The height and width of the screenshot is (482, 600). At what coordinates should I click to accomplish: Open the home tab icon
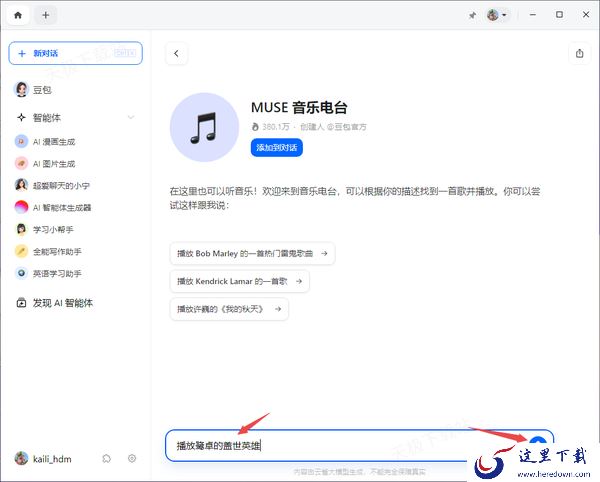18,15
